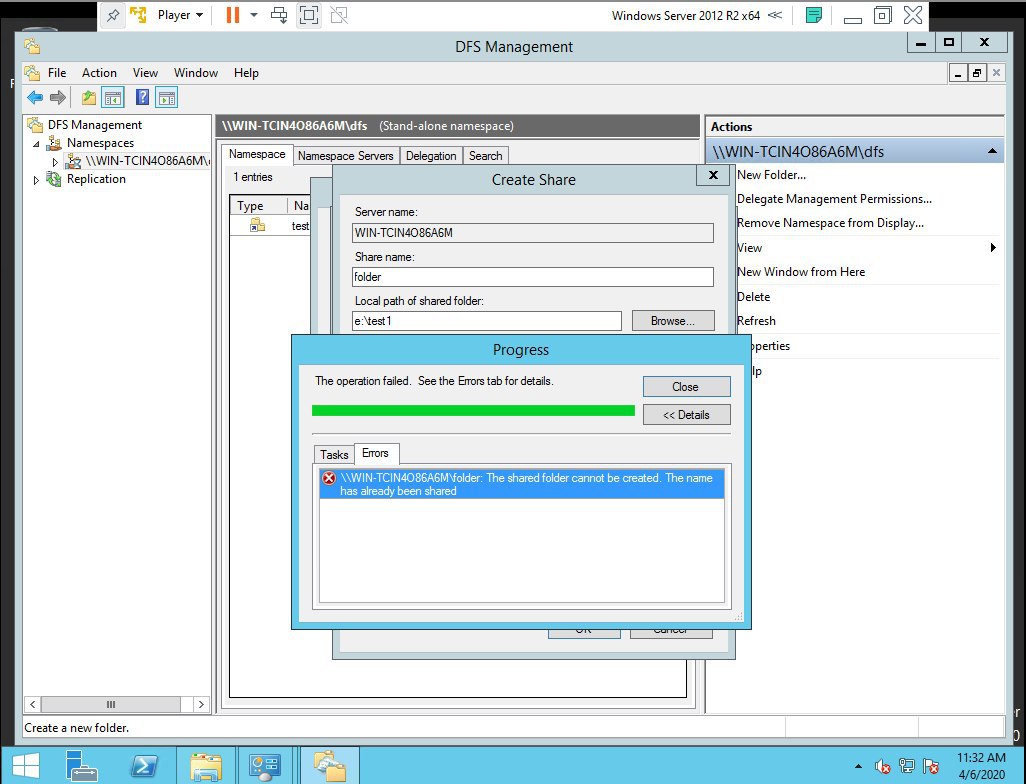Show hidden tray icons arrow
The height and width of the screenshot is (784, 1026).
pyautogui.click(x=858, y=766)
